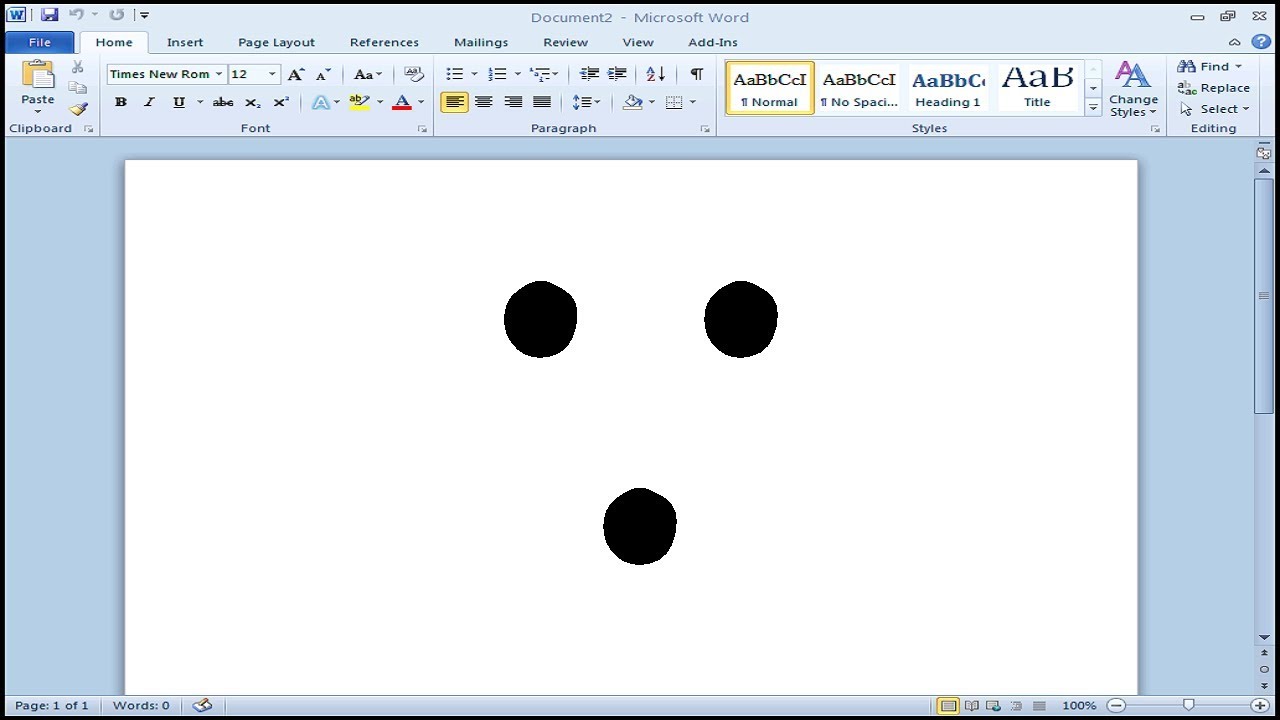
Task: Click the Clear Formatting icon
Action: click(x=414, y=74)
